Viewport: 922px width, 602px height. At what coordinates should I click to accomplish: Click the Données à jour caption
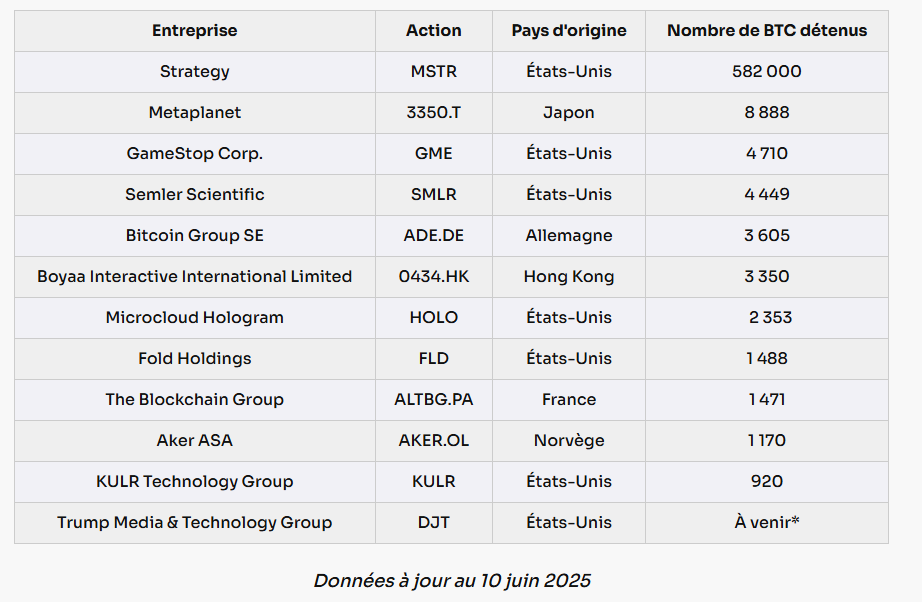pyautogui.click(x=452, y=581)
